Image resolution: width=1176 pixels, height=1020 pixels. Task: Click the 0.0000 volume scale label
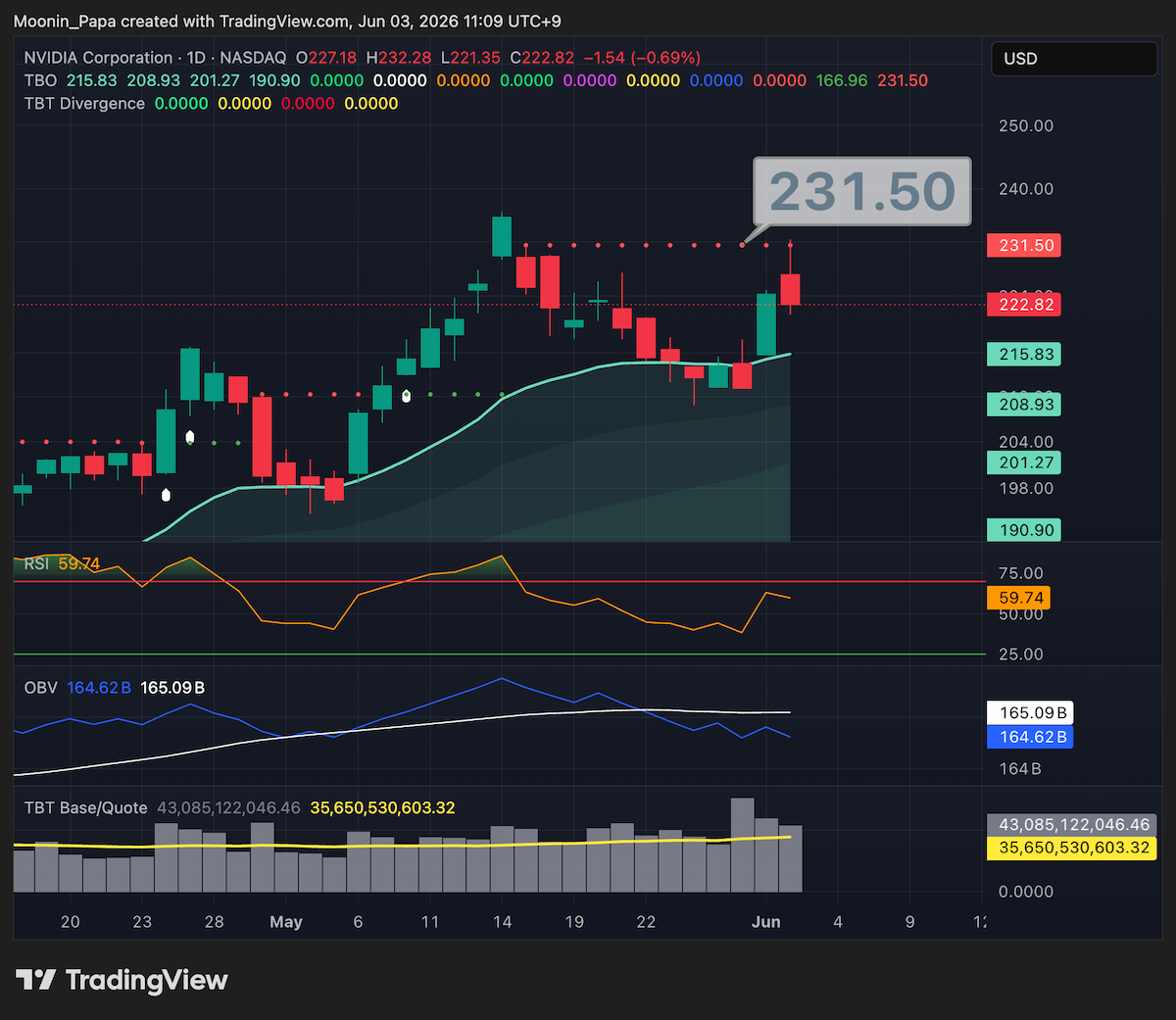point(1026,892)
